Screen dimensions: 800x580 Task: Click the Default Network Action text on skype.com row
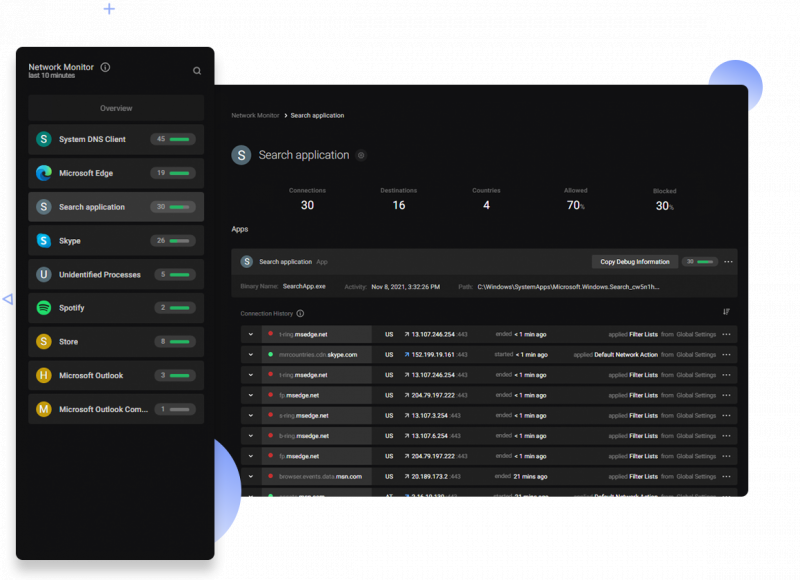pyautogui.click(x=626, y=355)
